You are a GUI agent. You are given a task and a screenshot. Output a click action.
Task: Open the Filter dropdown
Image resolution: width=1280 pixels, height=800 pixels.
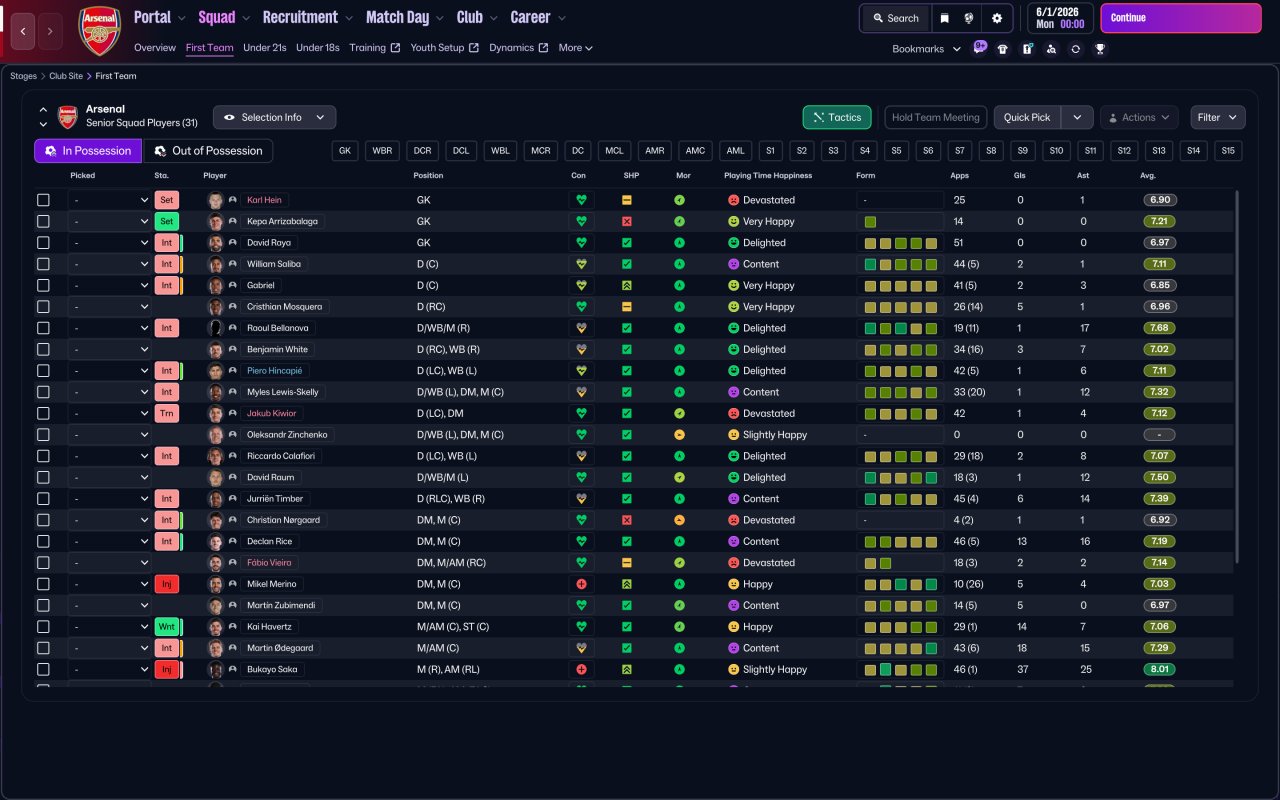coord(1218,117)
